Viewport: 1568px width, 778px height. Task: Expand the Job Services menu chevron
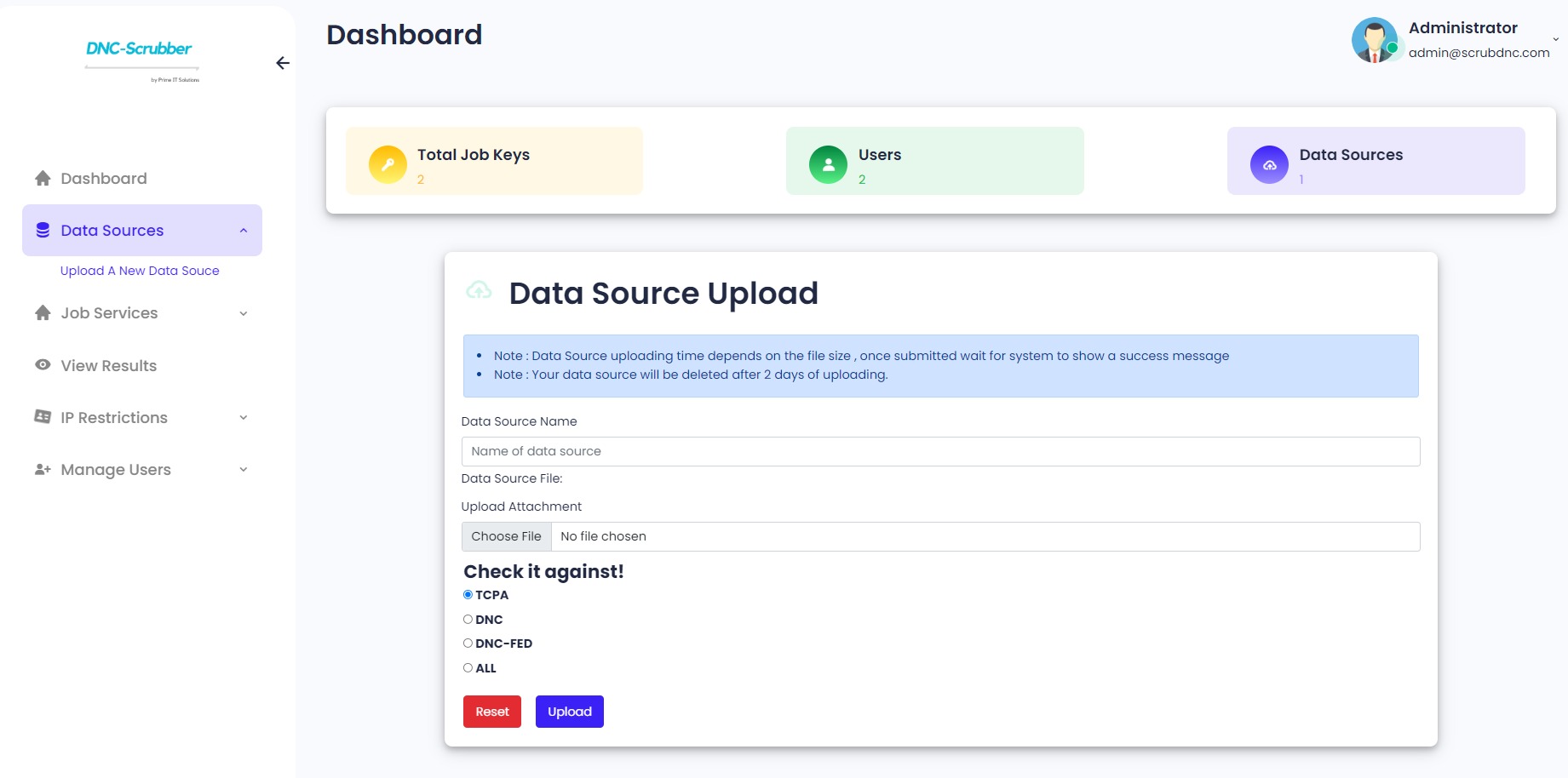244,313
